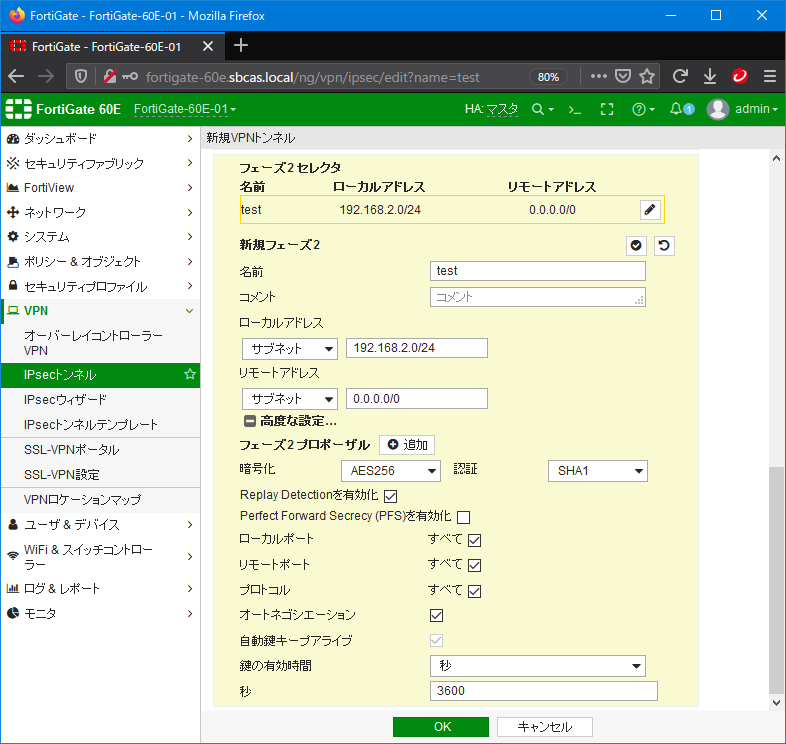This screenshot has width=786, height=744.
Task: Click the HA: マスタ status
Action: [x=491, y=109]
